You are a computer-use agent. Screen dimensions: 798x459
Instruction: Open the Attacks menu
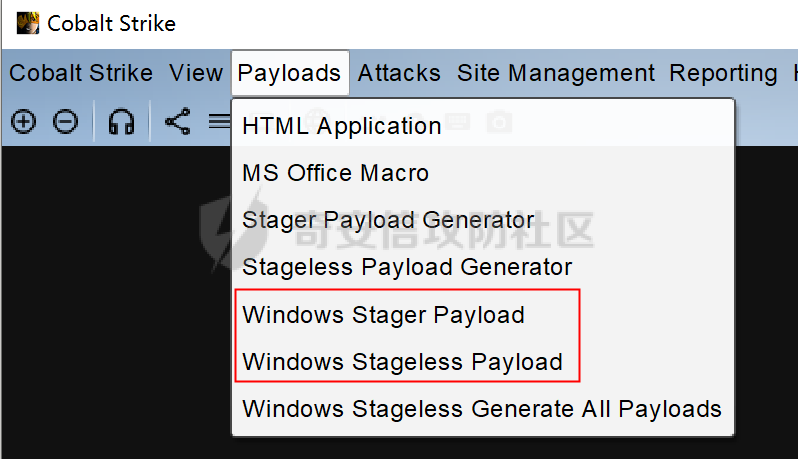click(x=399, y=73)
